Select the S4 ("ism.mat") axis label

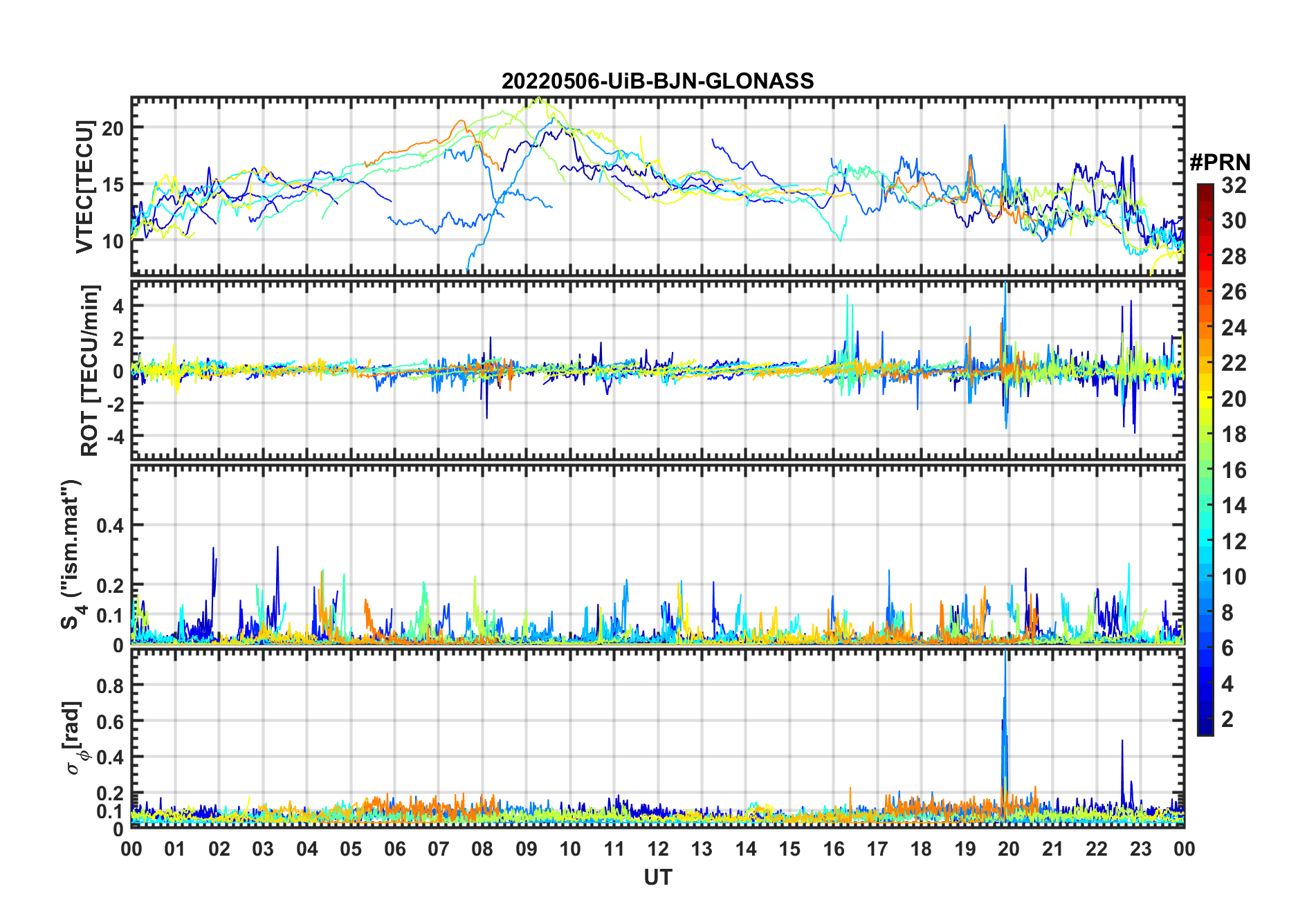click(x=71, y=555)
